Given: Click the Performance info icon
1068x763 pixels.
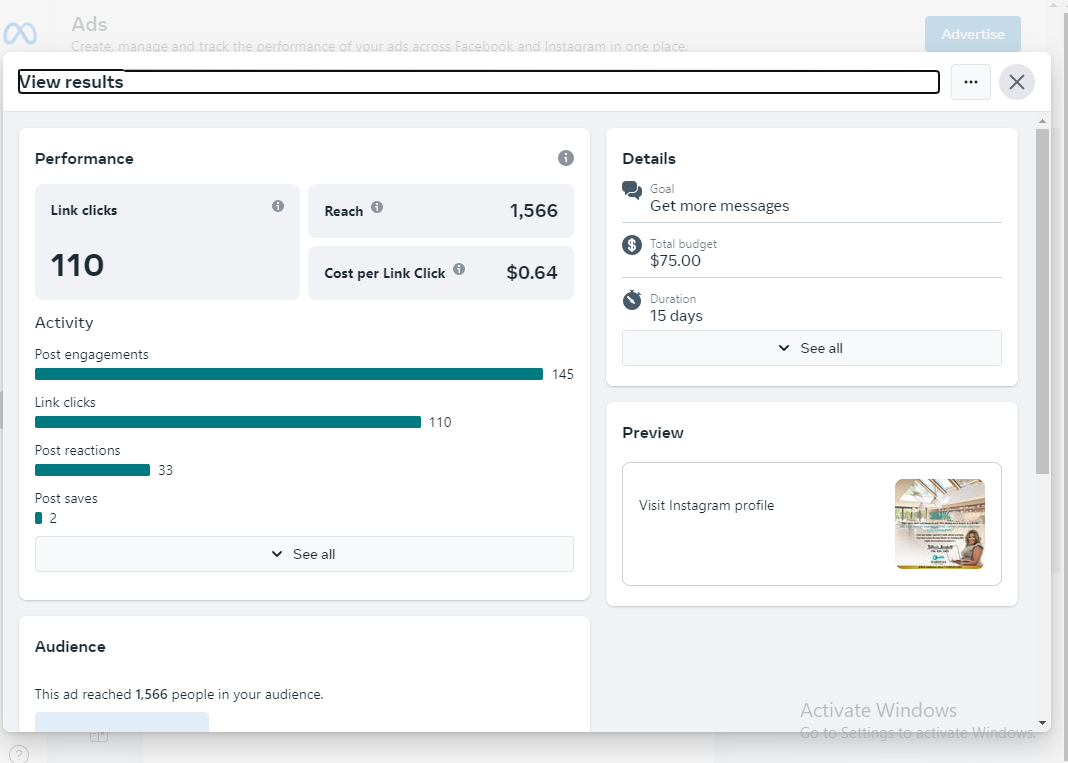Looking at the screenshot, I should 565,158.
